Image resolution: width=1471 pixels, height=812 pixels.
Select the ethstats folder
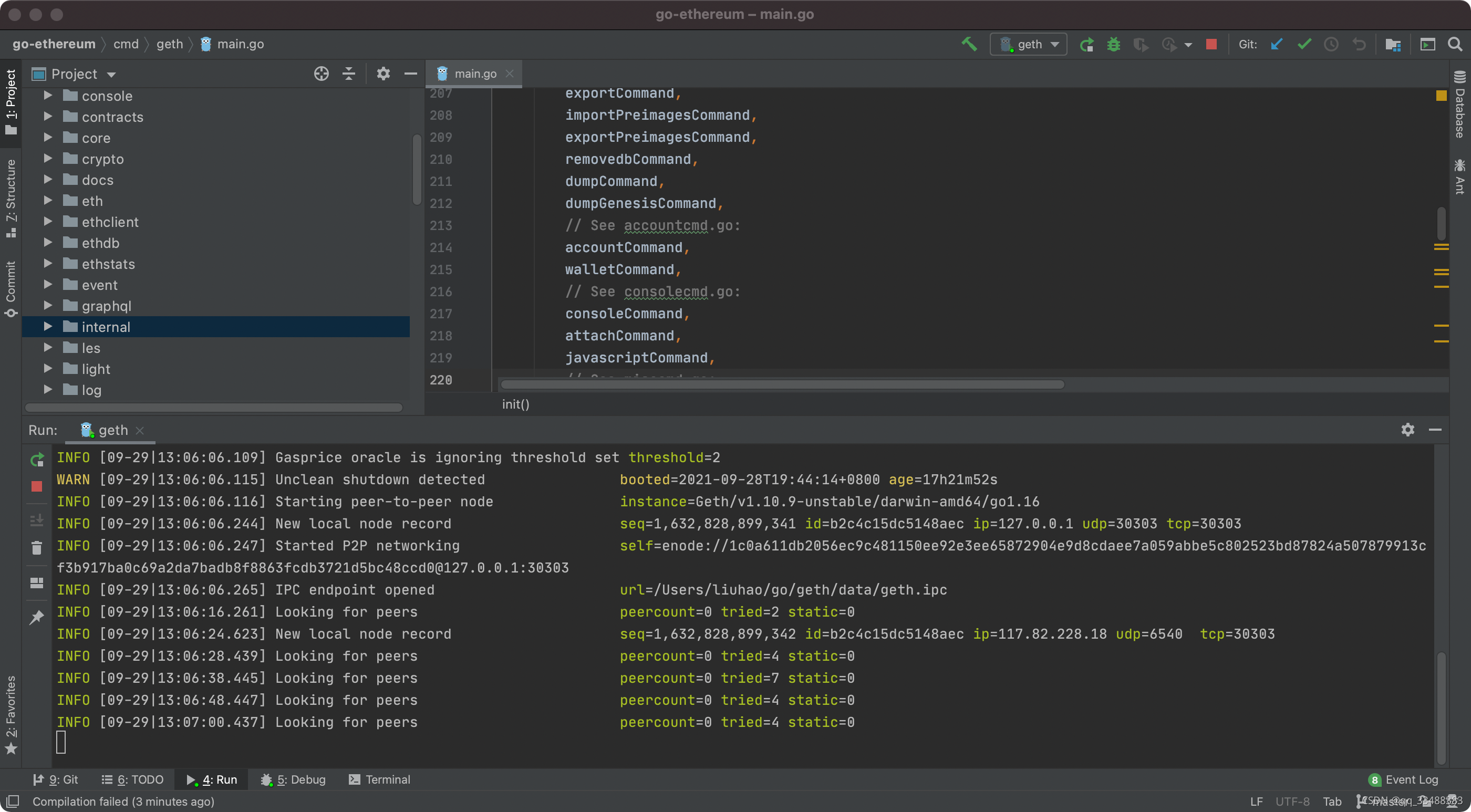[108, 264]
